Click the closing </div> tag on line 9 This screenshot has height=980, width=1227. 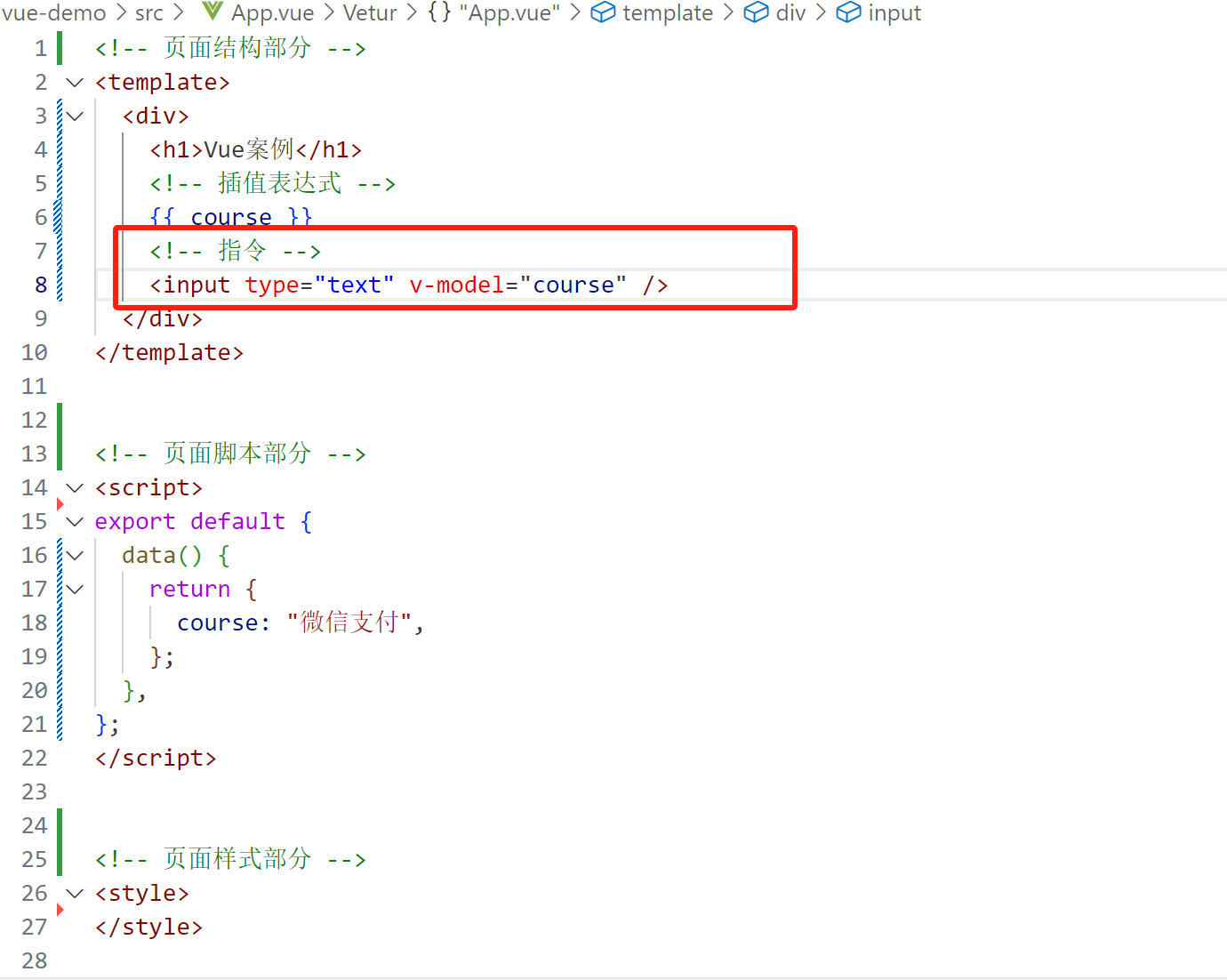click(163, 318)
